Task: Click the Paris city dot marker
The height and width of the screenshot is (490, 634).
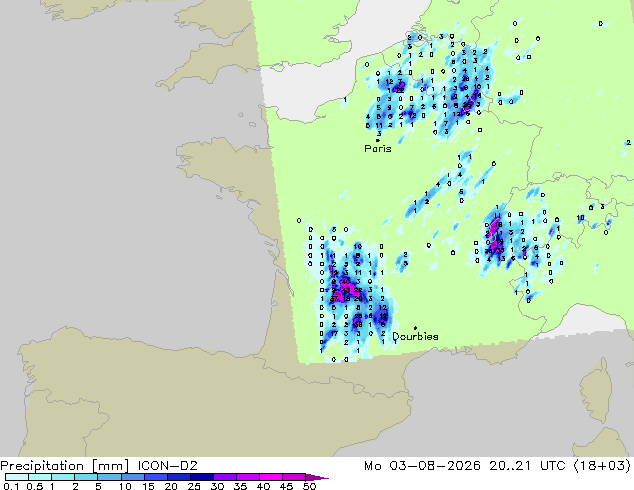Action: (378, 140)
